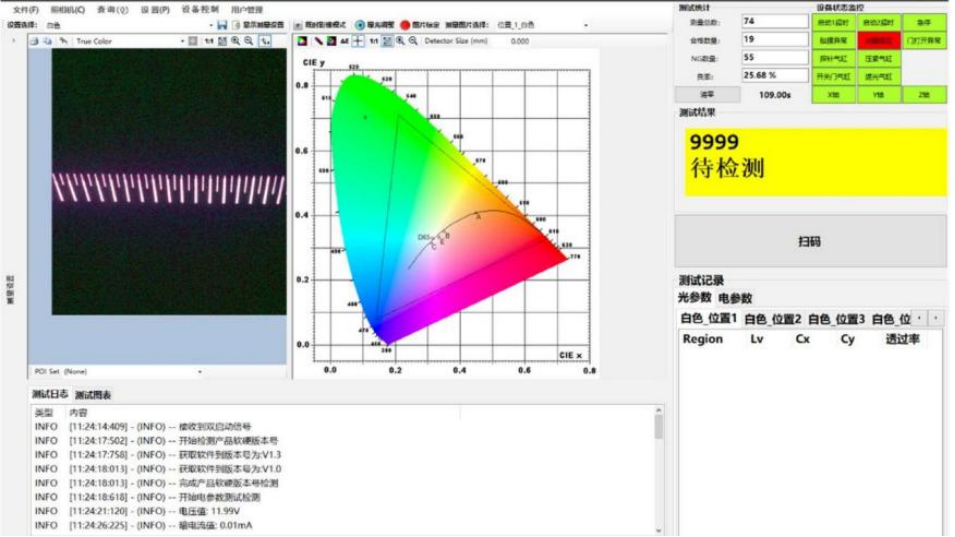Click the NG count field showing 55
Screen dimensions: 955x537
point(774,57)
